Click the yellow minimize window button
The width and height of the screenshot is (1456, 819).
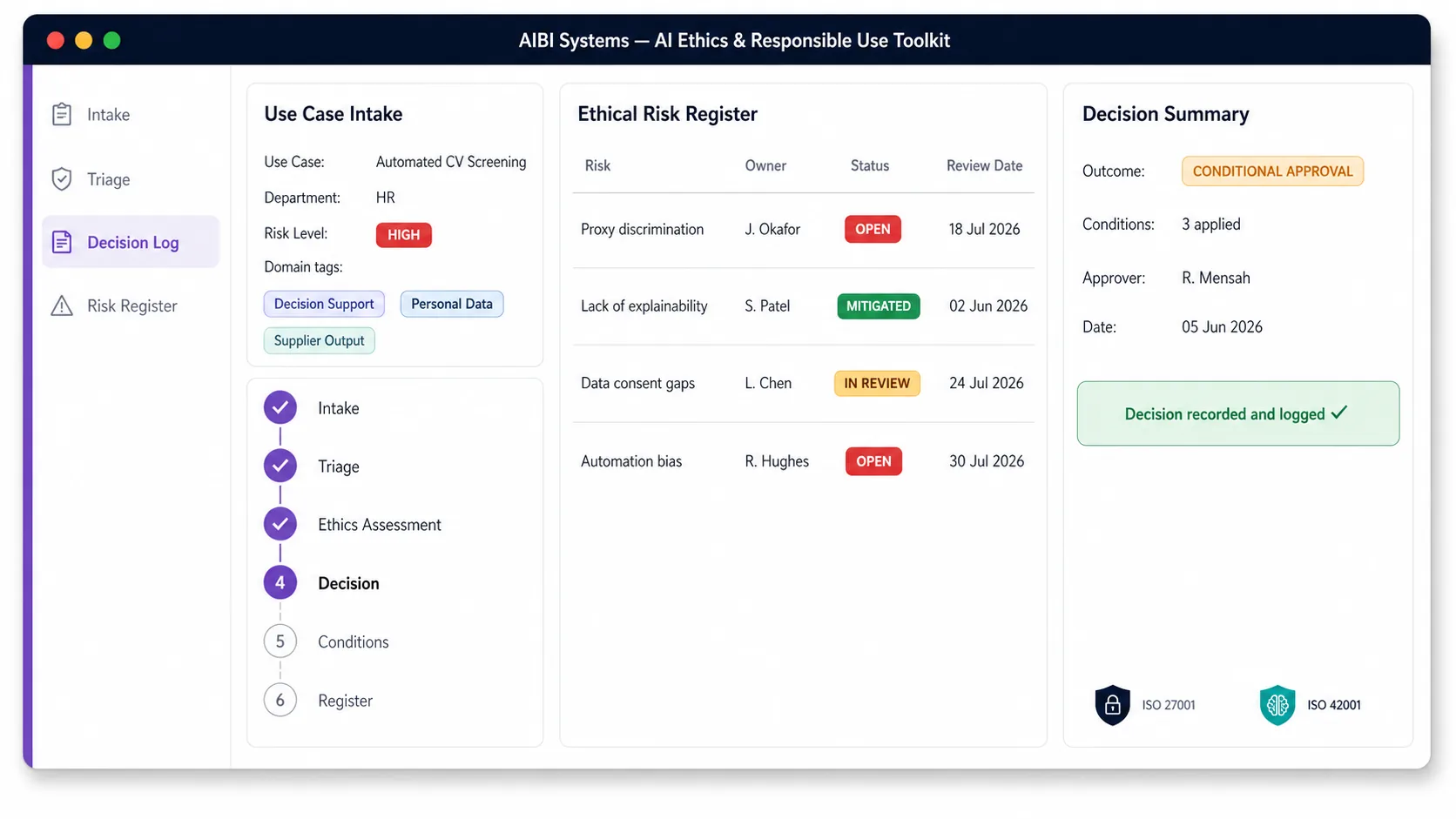pos(84,40)
